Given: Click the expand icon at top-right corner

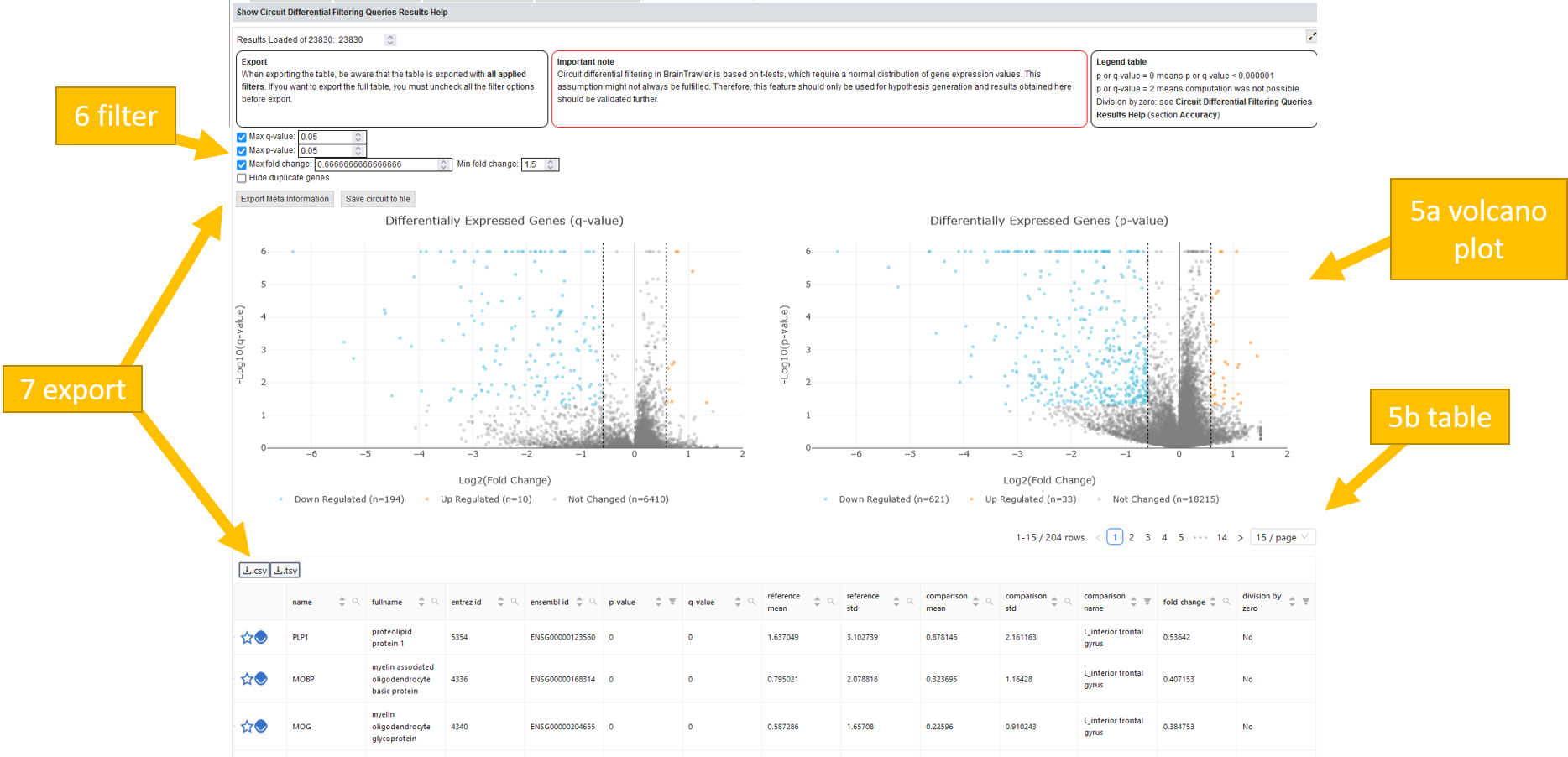Looking at the screenshot, I should pos(1311,36).
